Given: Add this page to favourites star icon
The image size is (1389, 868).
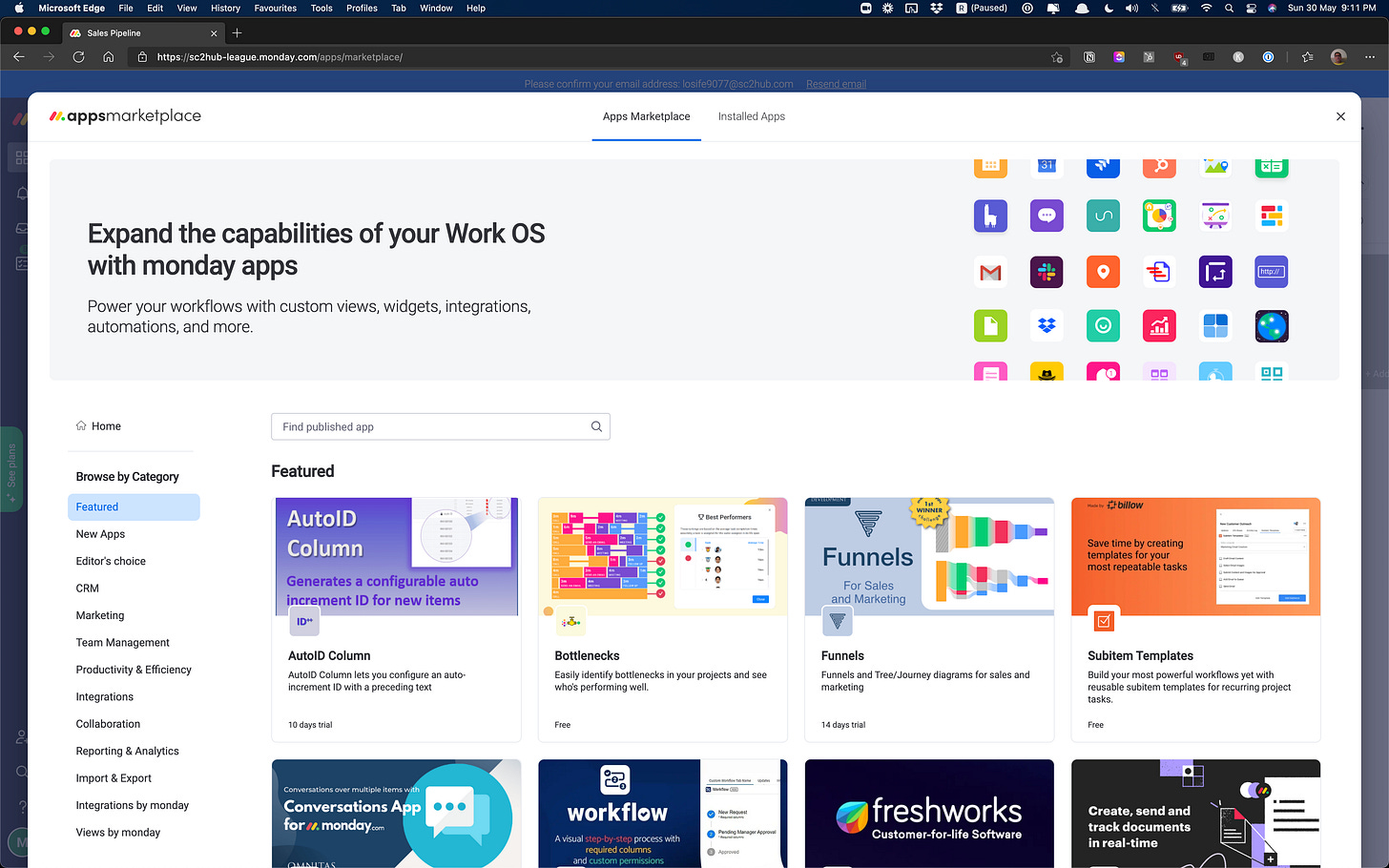Looking at the screenshot, I should tap(1057, 57).
